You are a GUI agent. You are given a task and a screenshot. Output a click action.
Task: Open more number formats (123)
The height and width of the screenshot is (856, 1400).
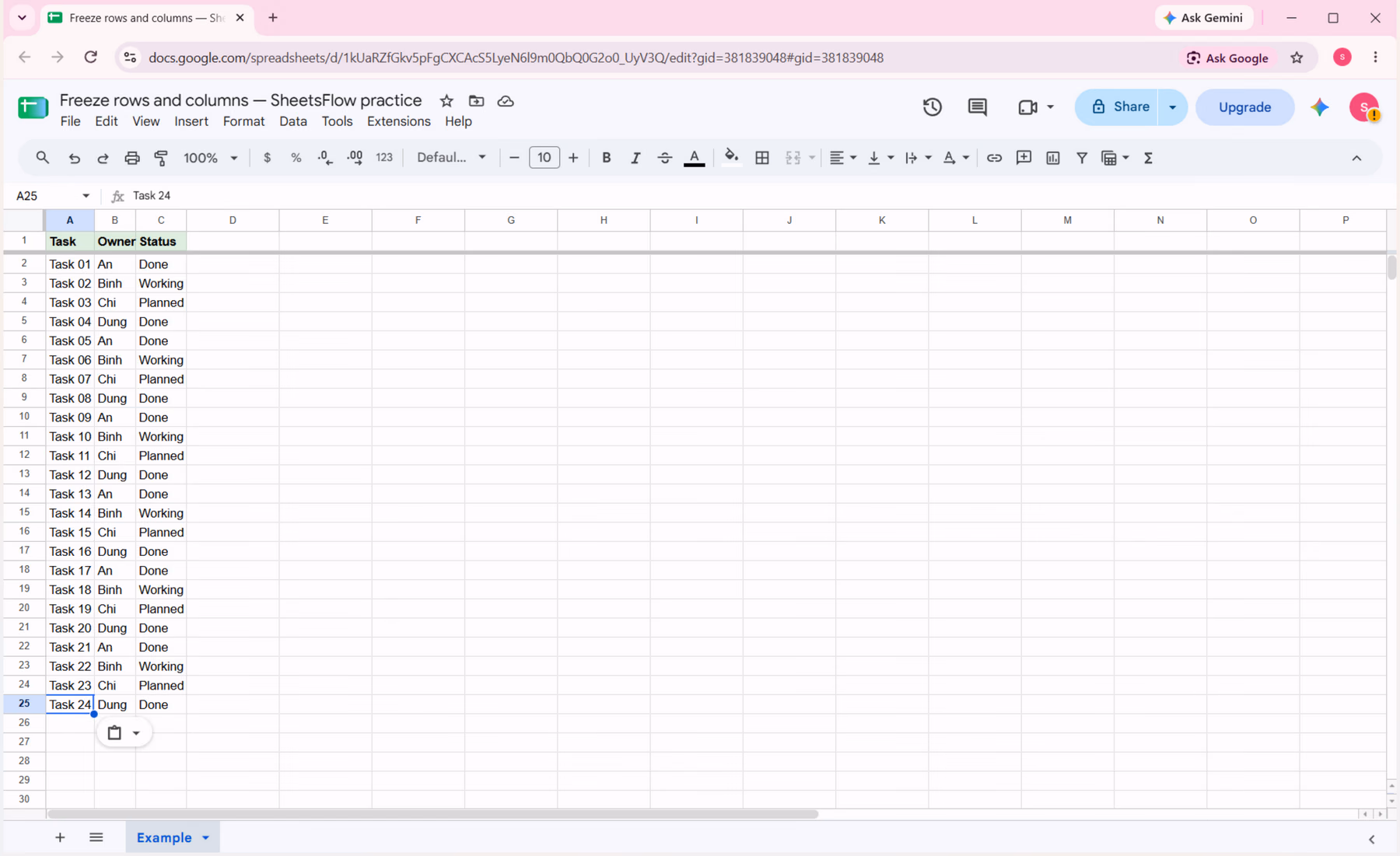point(384,158)
